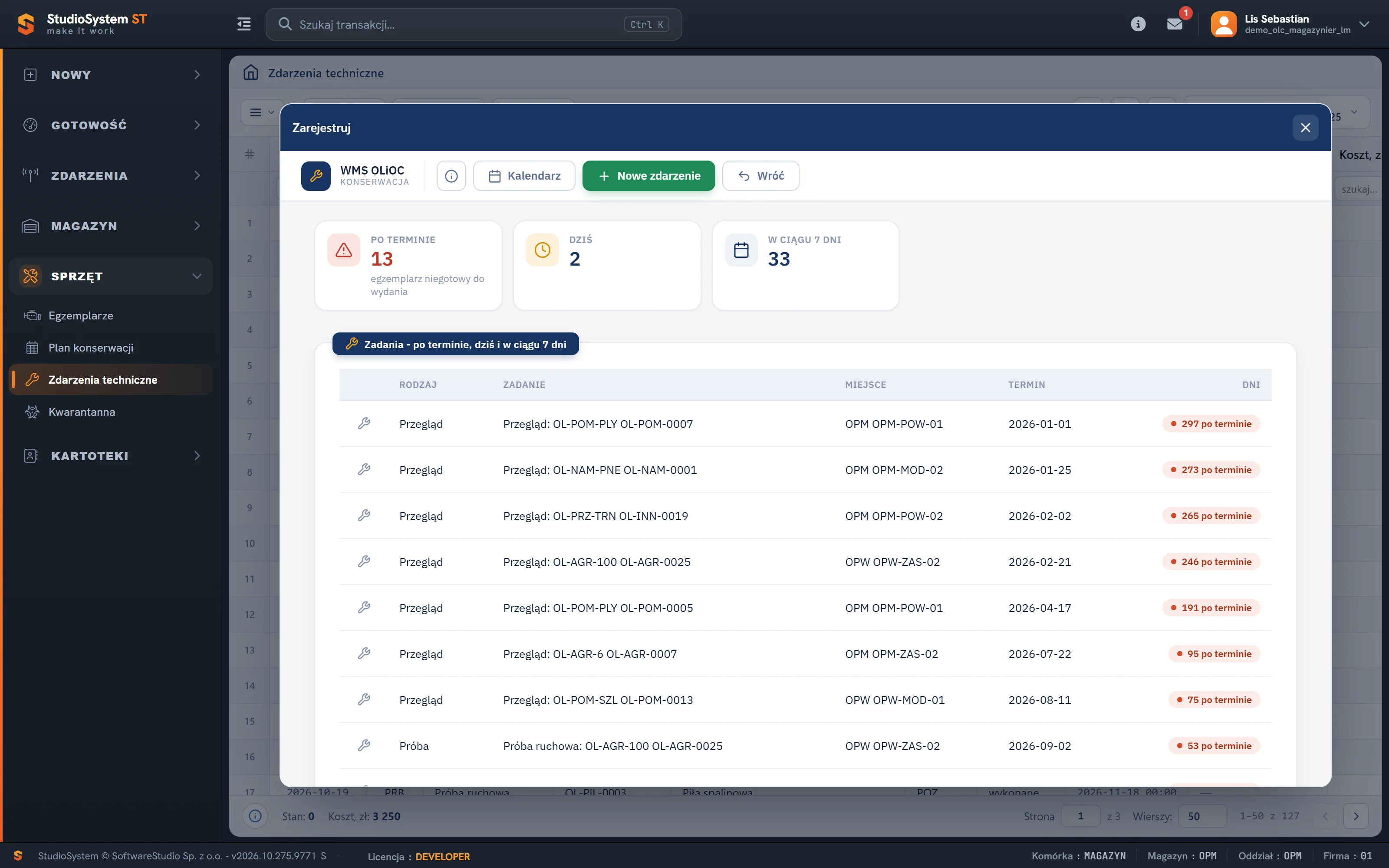
Task: Collapse the sidebar menu toggle icon
Action: pyautogui.click(x=244, y=24)
